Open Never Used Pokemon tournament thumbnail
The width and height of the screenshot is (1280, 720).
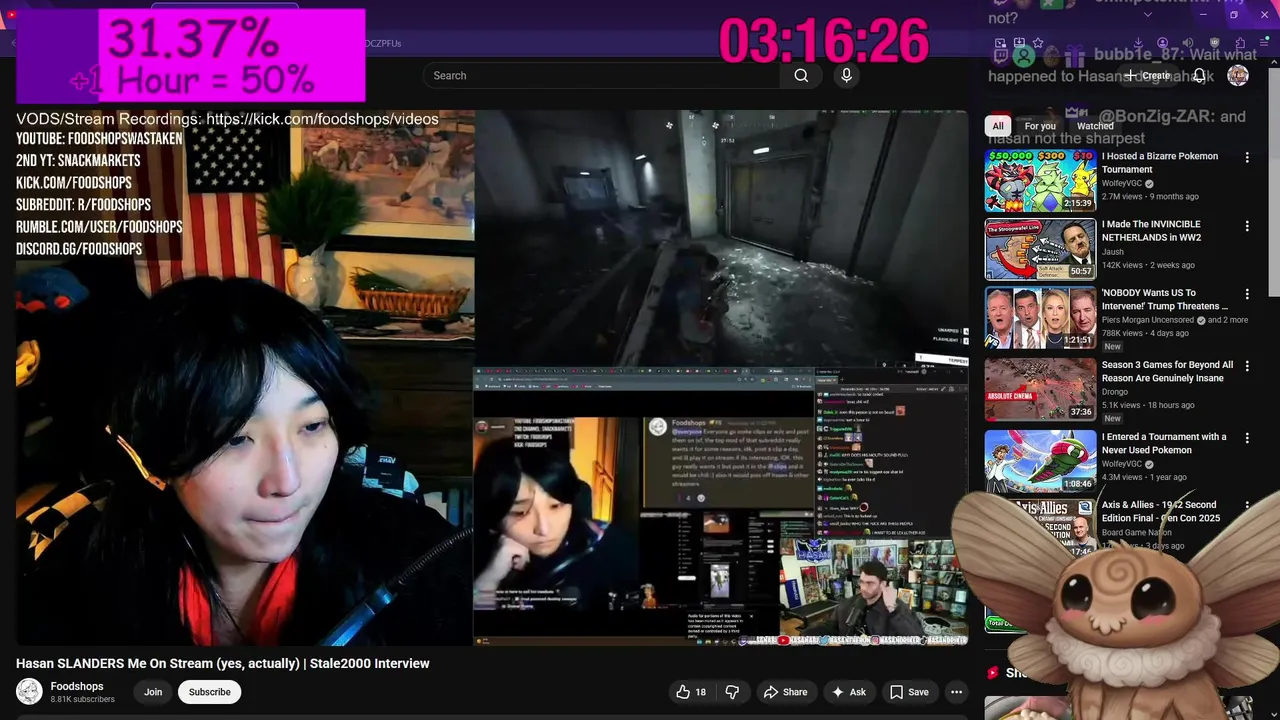pyautogui.click(x=1040, y=461)
